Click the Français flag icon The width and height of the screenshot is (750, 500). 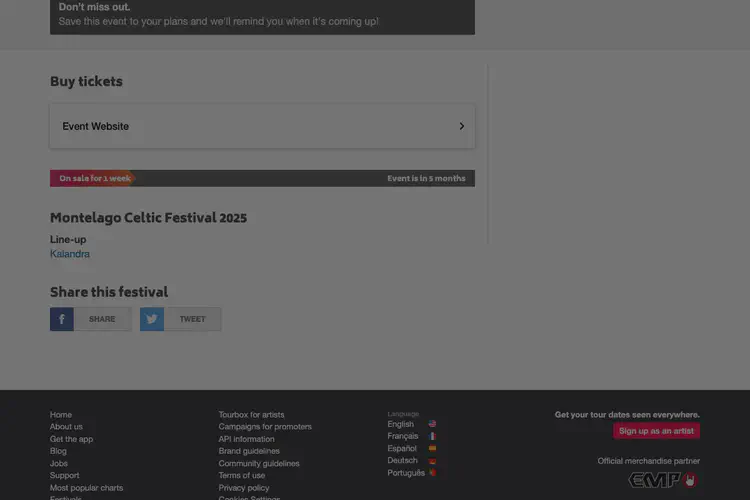[x=432, y=436]
